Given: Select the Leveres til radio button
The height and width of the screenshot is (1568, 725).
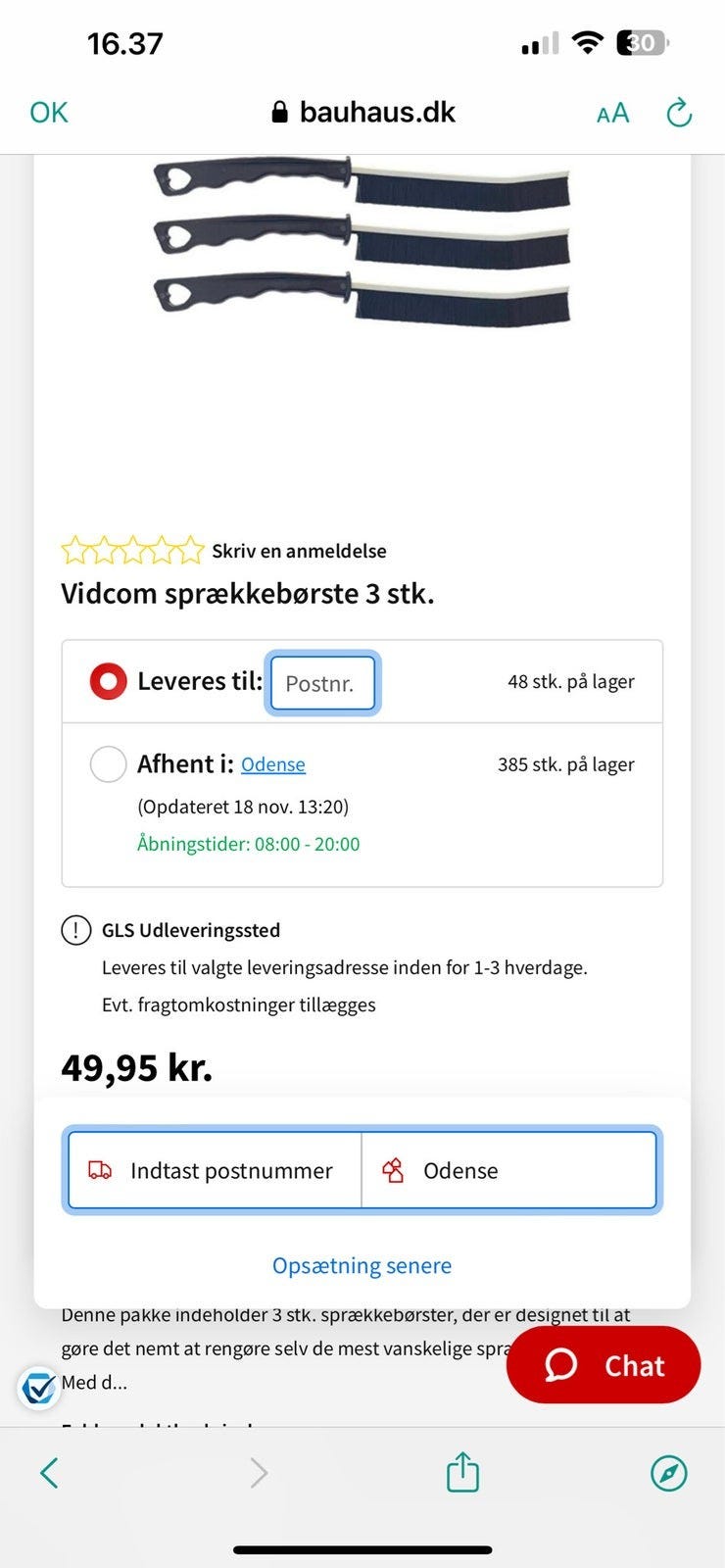Looking at the screenshot, I should pyautogui.click(x=108, y=681).
